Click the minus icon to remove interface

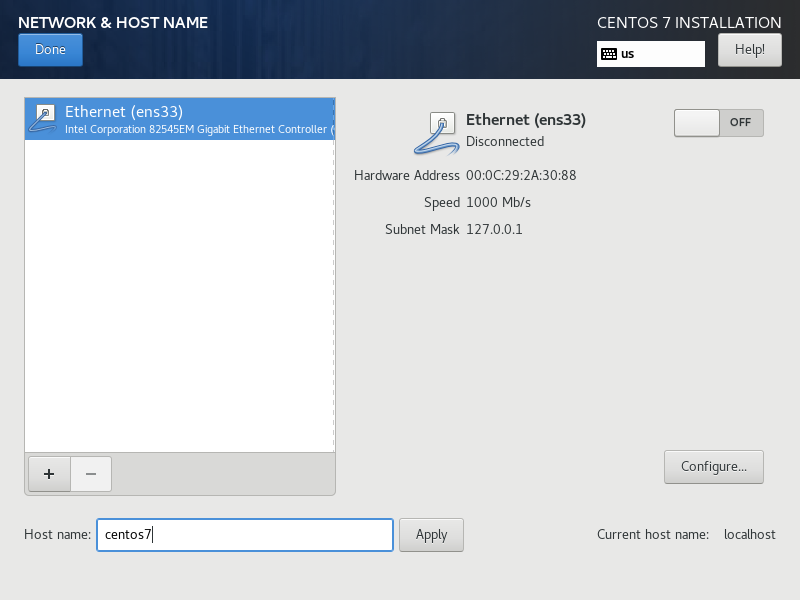point(90,474)
